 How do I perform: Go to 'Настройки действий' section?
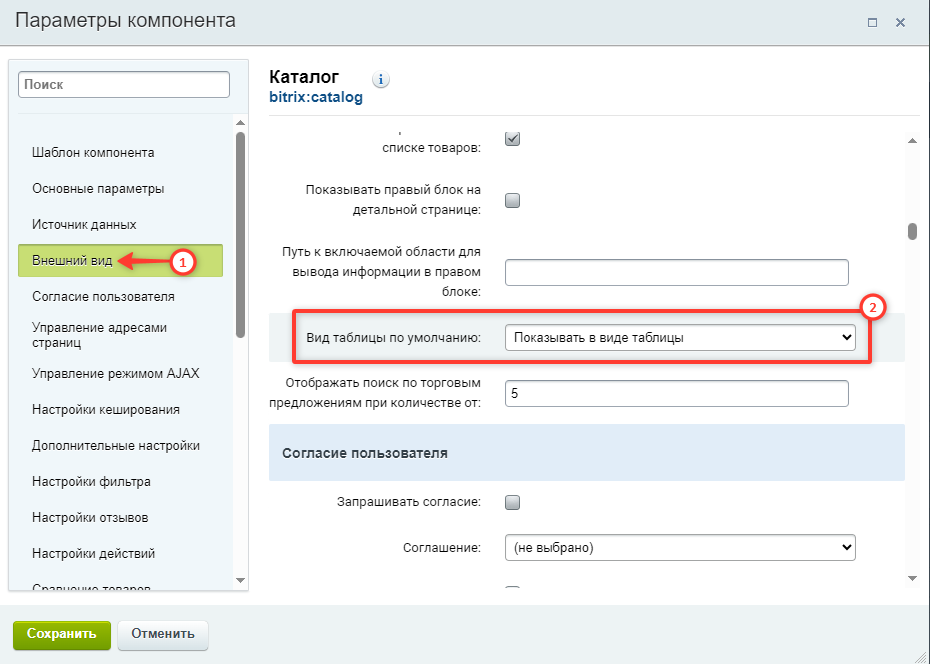tap(94, 554)
